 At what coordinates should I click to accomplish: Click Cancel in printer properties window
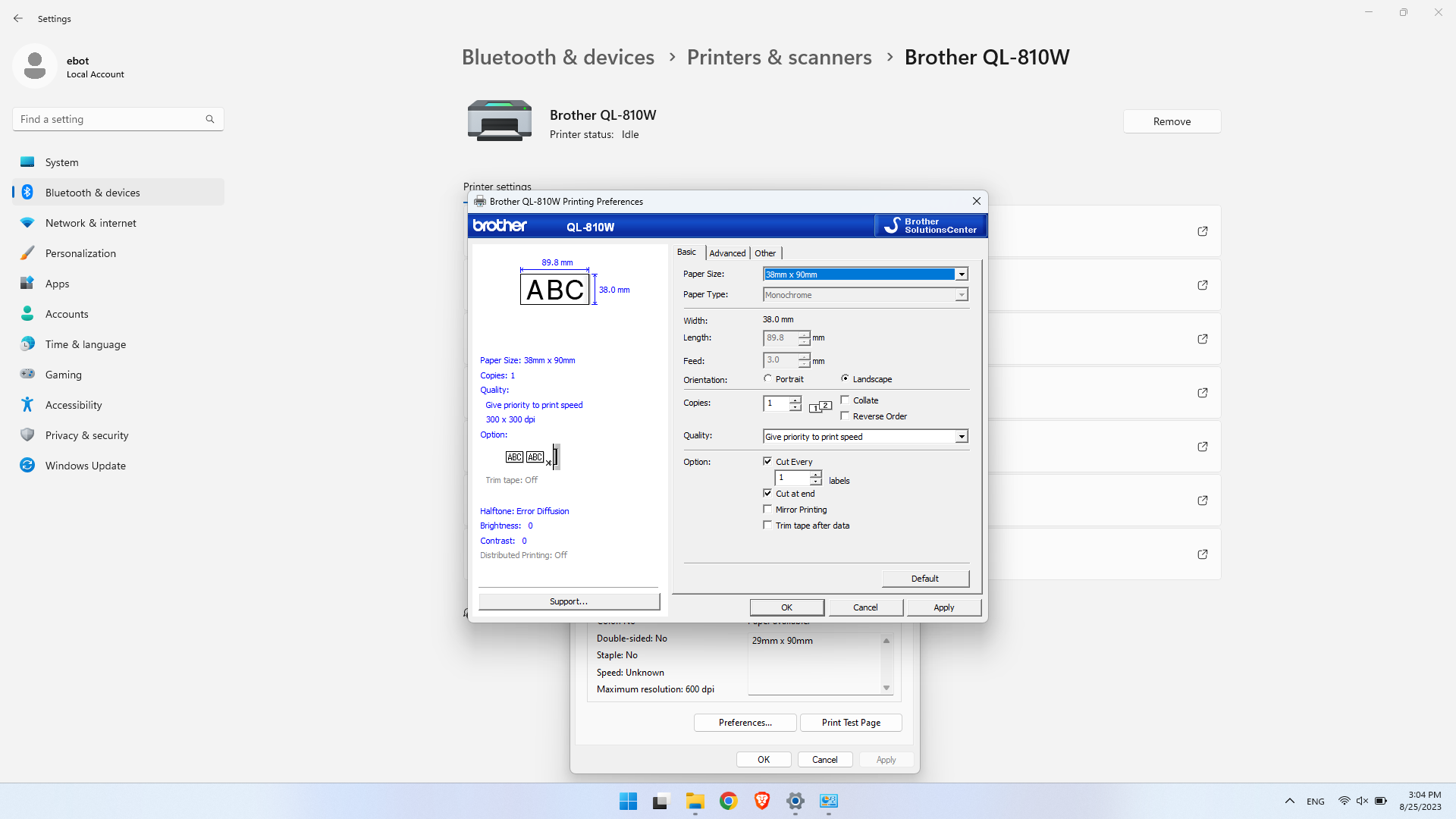coord(825,760)
